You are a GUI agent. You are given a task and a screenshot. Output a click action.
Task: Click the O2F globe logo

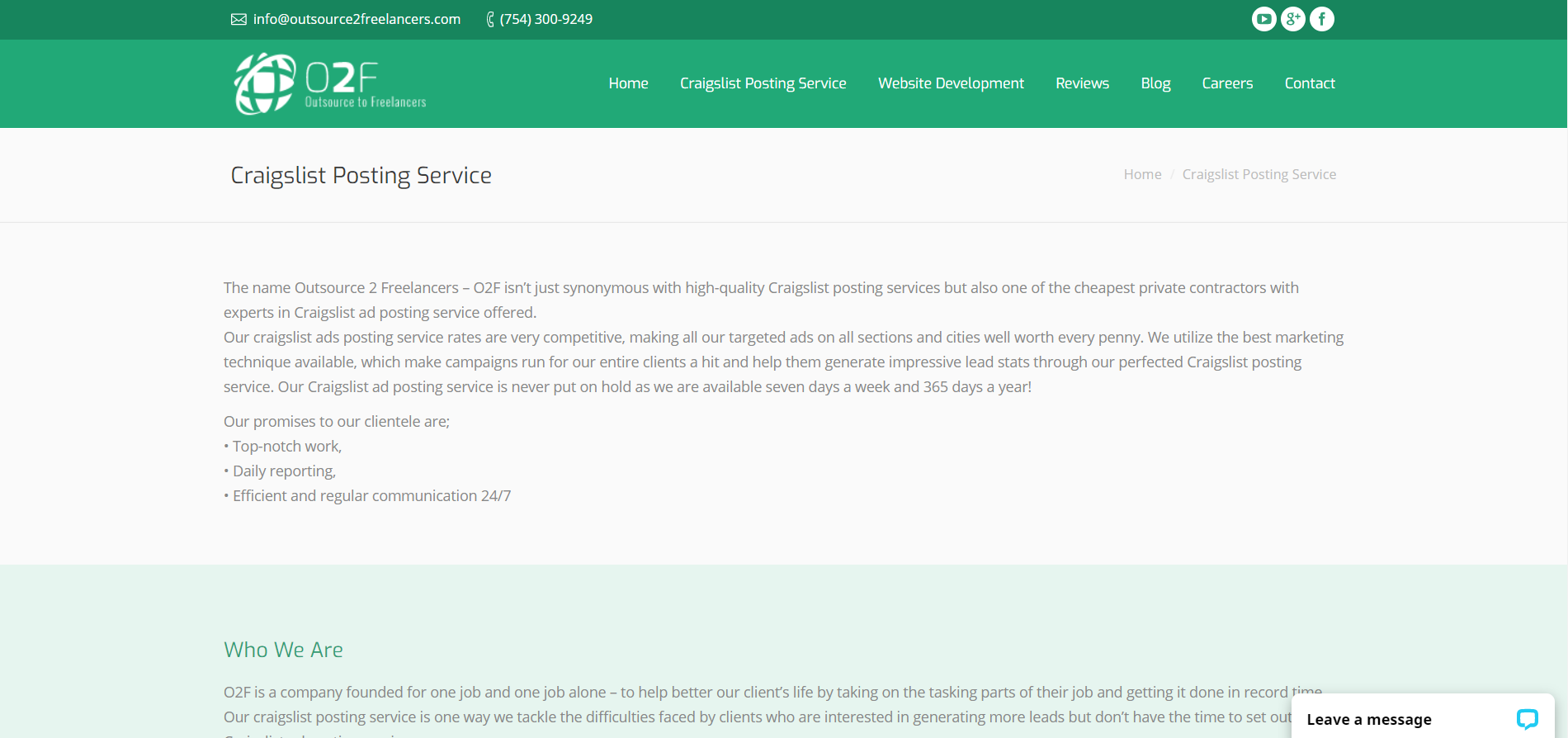pyautogui.click(x=265, y=83)
